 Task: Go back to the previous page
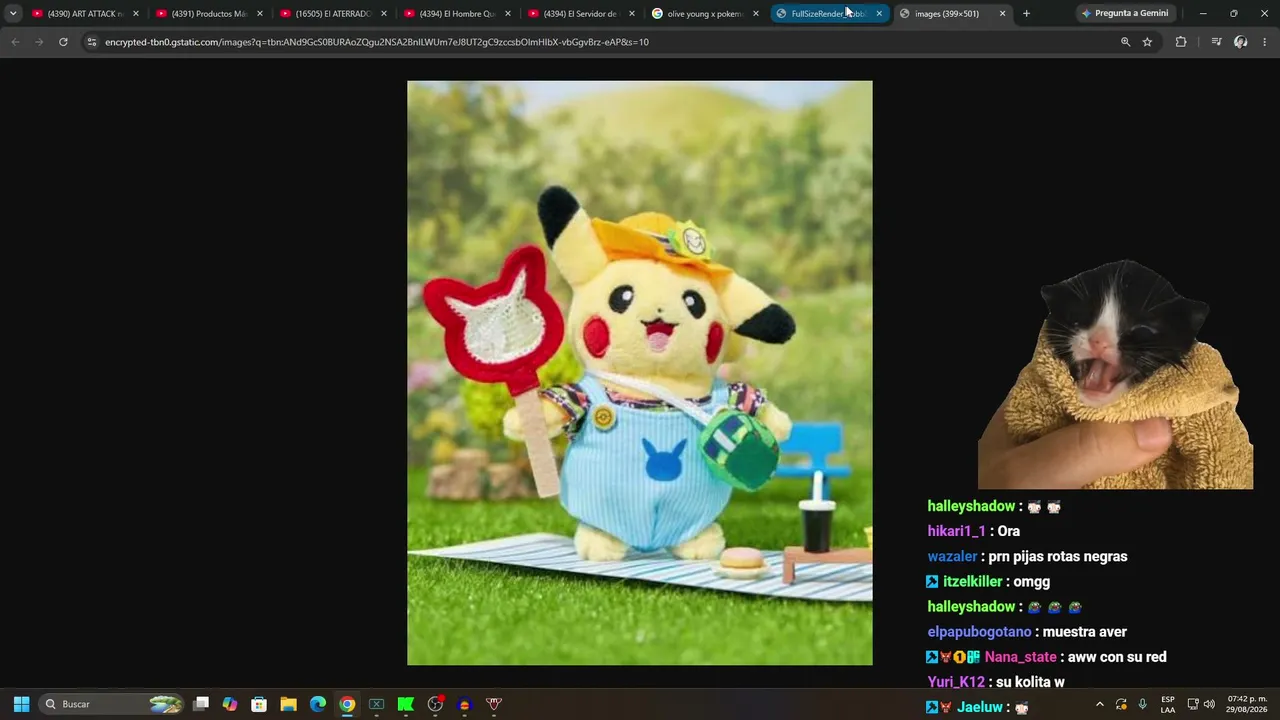pyautogui.click(x=15, y=42)
